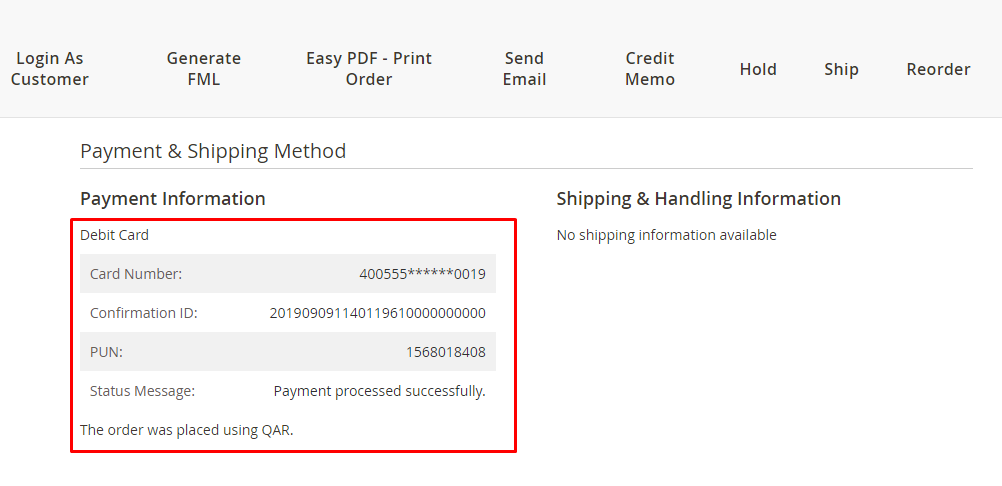Click the PUN value 1568018408
The width and height of the screenshot is (1002, 486).
[x=445, y=352]
